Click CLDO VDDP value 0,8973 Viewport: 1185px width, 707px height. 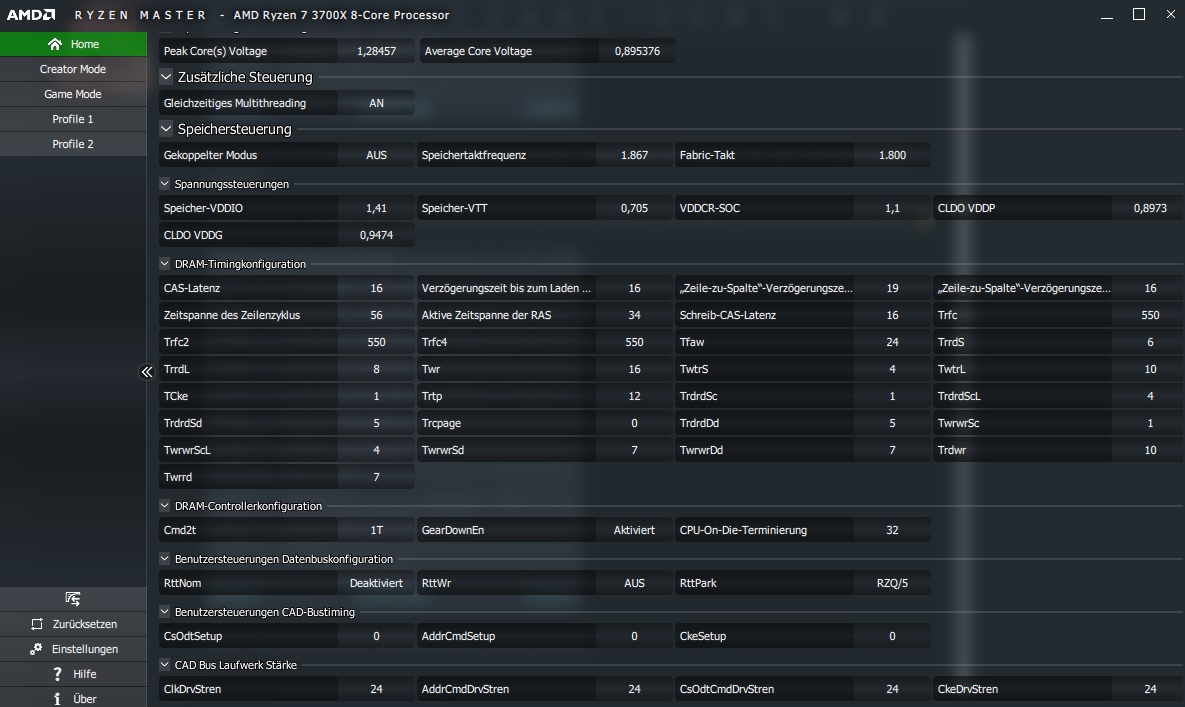click(1150, 208)
